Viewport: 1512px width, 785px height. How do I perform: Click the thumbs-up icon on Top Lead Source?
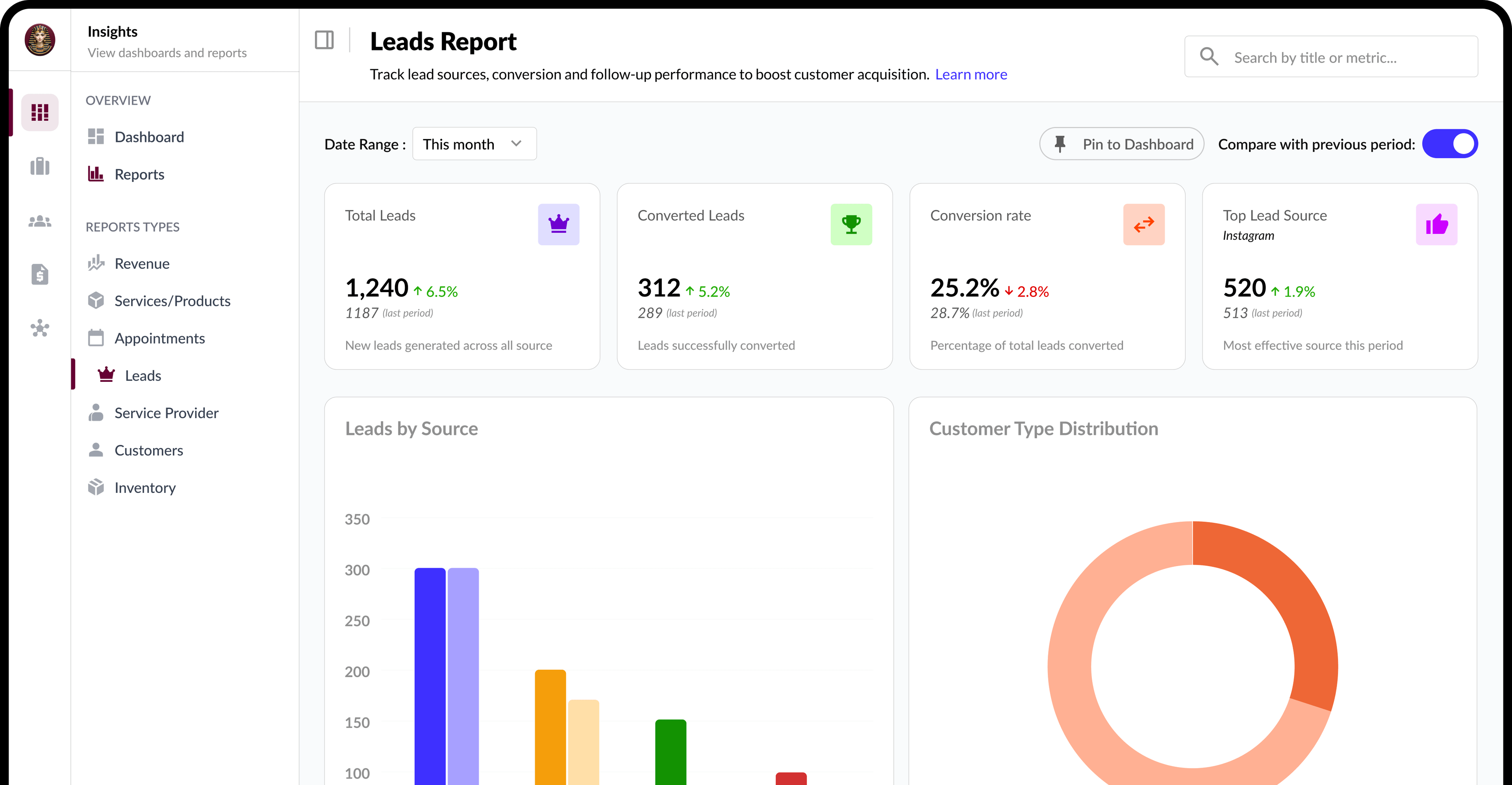(1436, 224)
